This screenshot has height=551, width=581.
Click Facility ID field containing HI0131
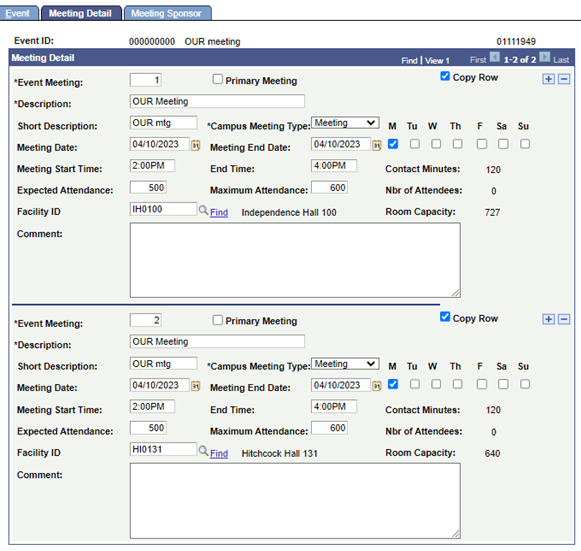[x=163, y=449]
